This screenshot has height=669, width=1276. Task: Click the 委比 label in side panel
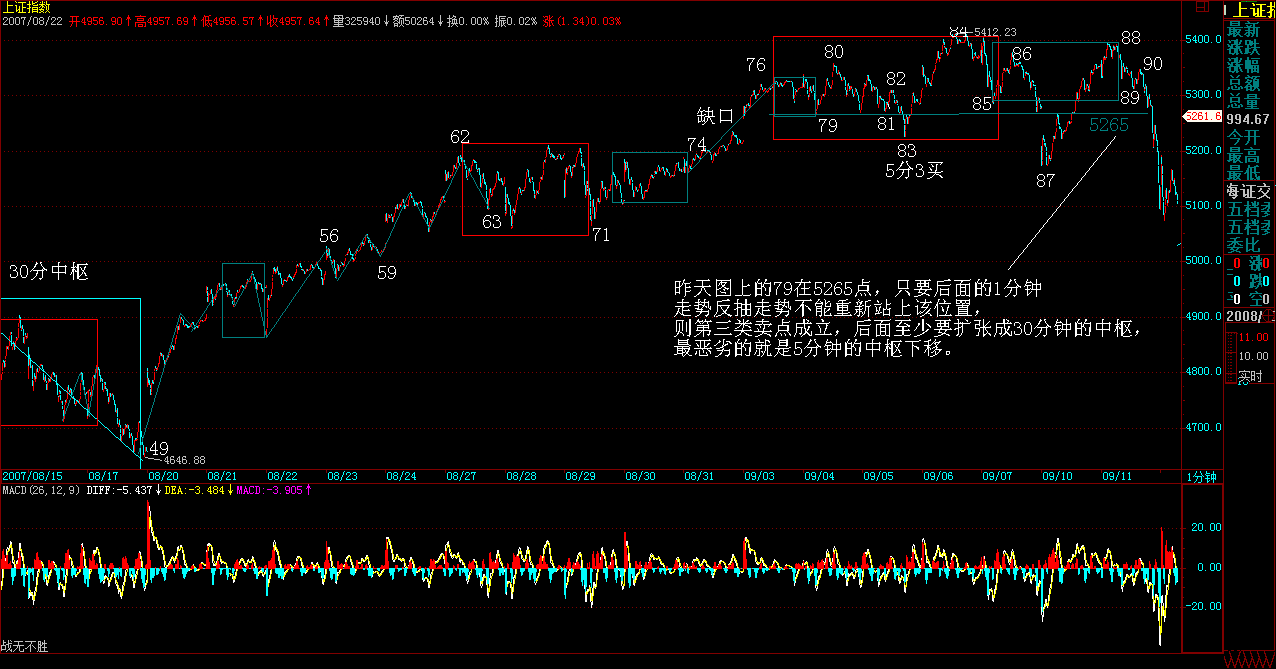[1244, 245]
